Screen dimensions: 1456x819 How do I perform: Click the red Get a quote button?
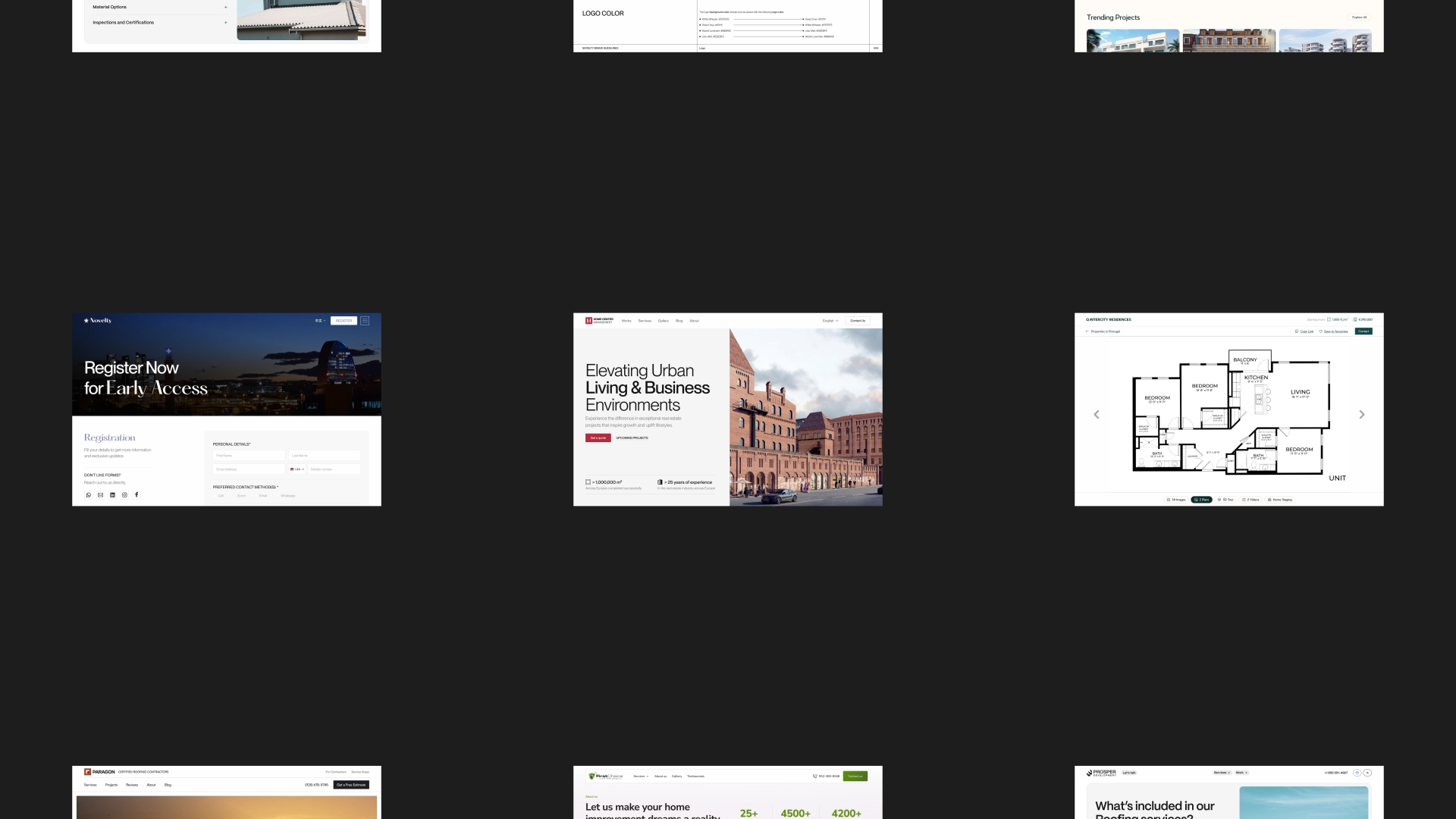click(x=598, y=438)
